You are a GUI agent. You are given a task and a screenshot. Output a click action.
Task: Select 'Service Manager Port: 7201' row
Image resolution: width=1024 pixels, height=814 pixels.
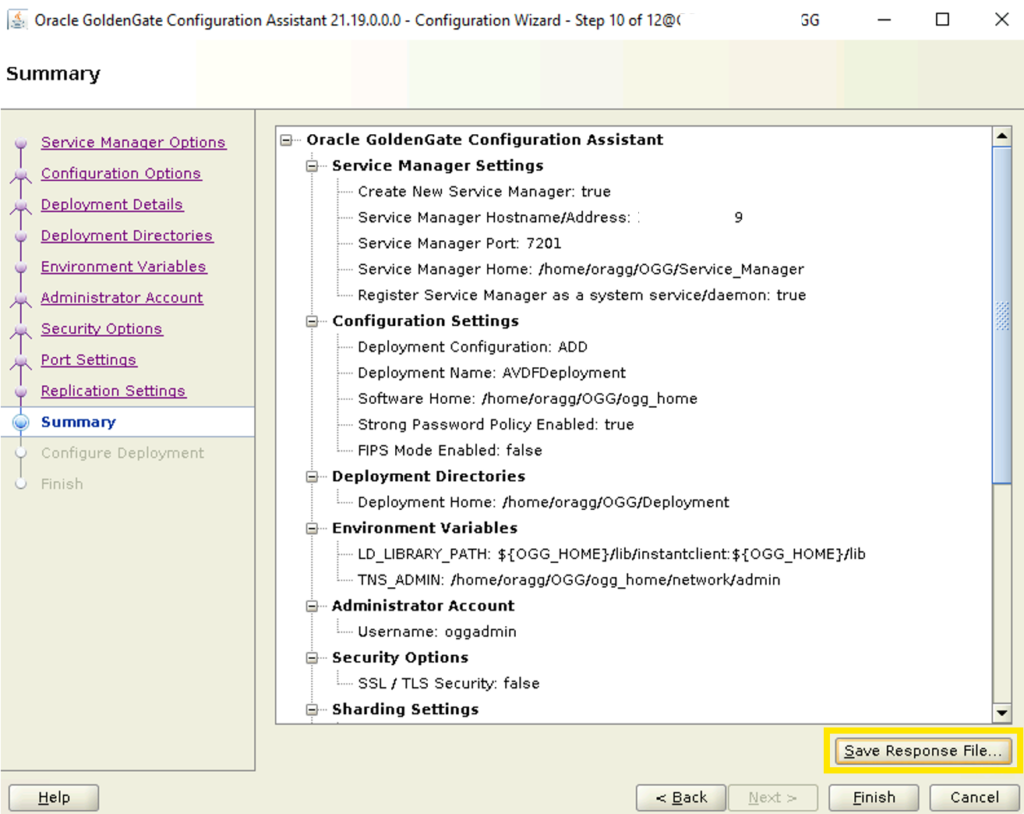click(x=459, y=244)
